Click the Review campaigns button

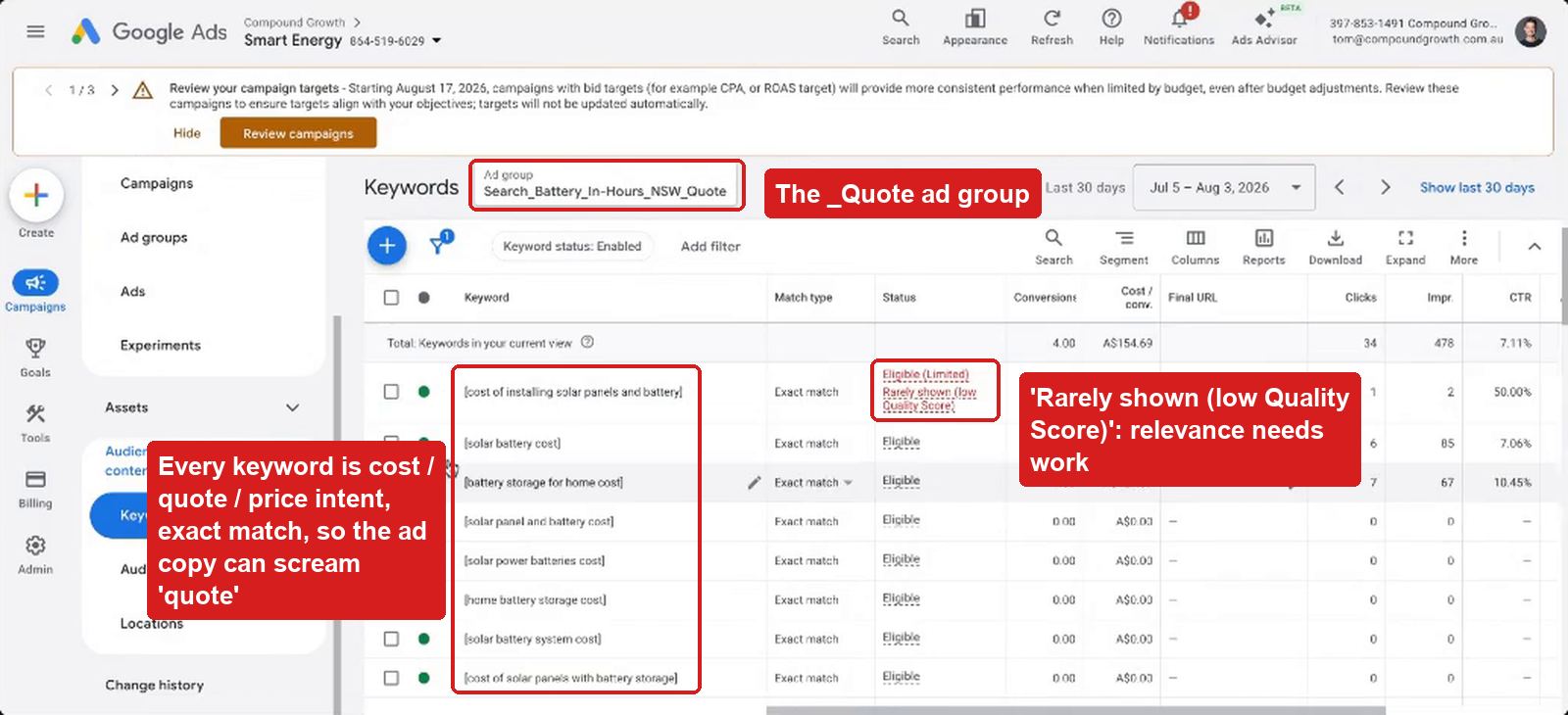pyautogui.click(x=298, y=133)
